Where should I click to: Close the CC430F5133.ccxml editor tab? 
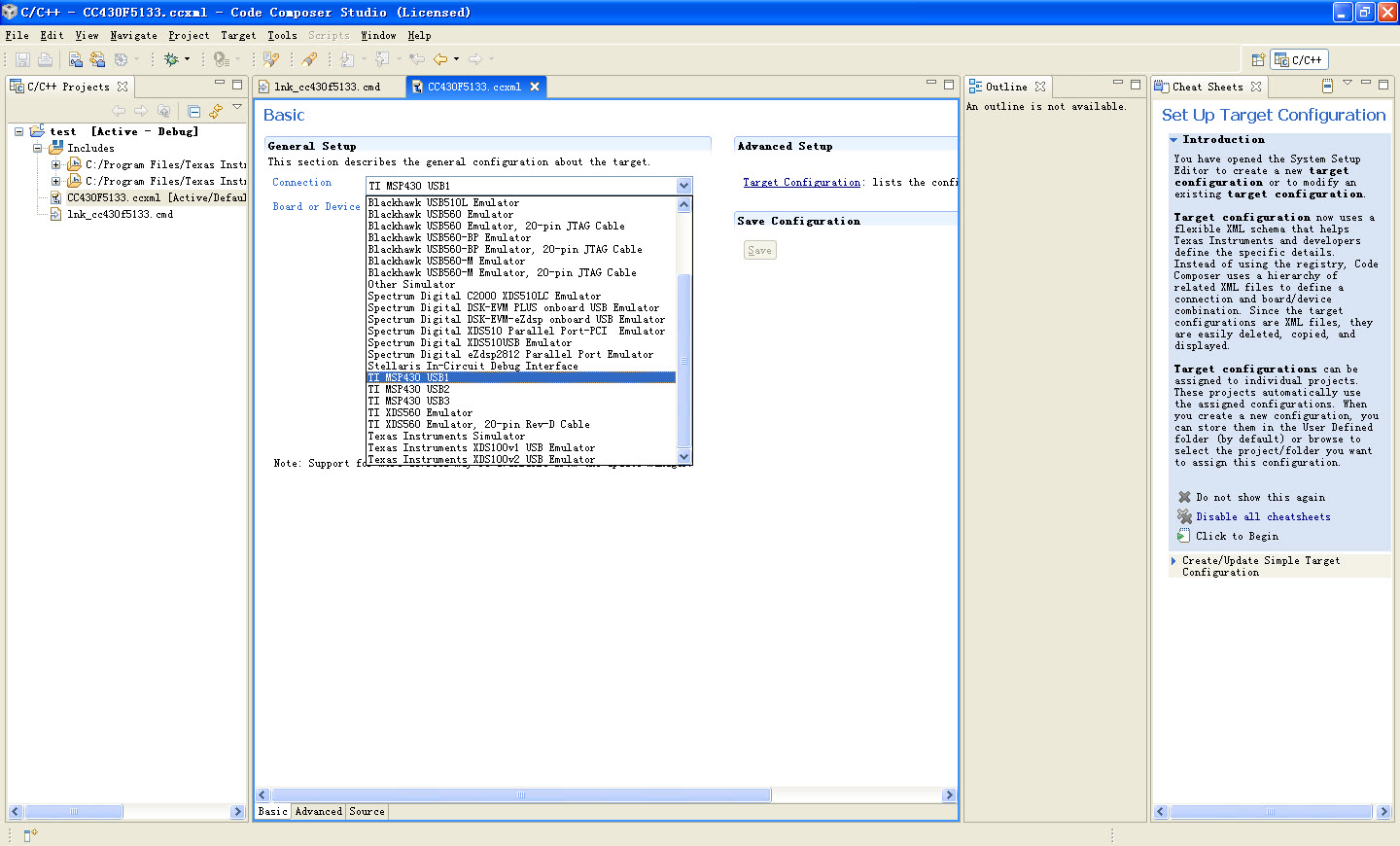(x=534, y=87)
